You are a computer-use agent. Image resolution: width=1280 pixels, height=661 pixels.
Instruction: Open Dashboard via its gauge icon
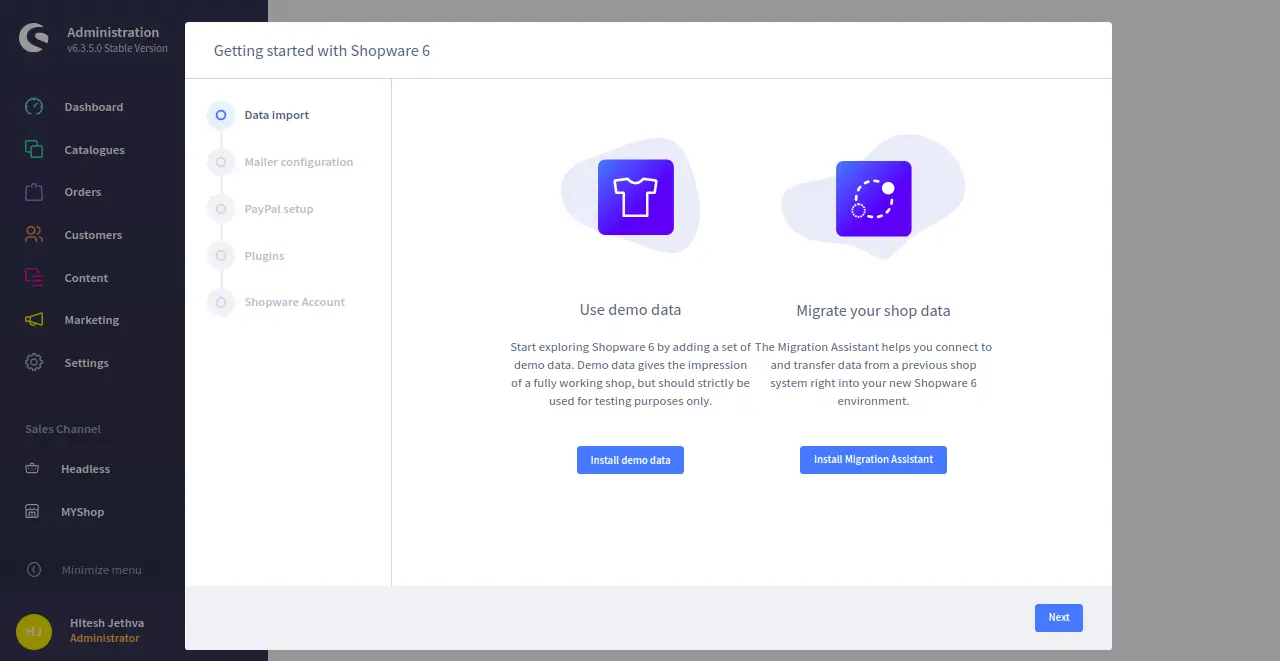tap(34, 106)
